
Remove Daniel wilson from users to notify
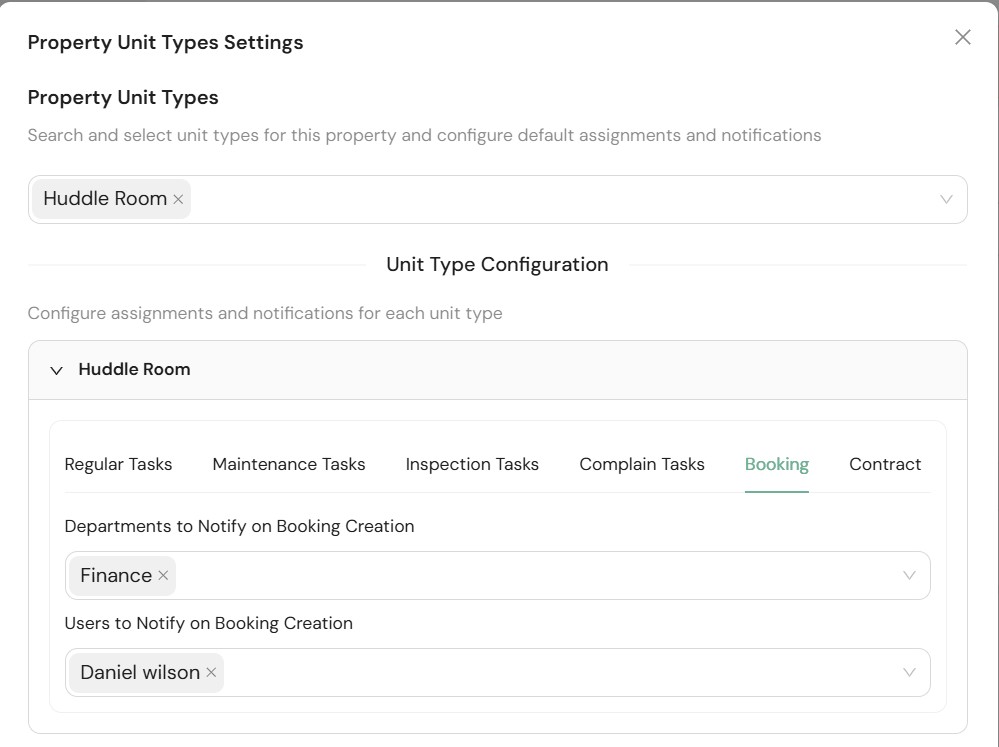point(211,673)
